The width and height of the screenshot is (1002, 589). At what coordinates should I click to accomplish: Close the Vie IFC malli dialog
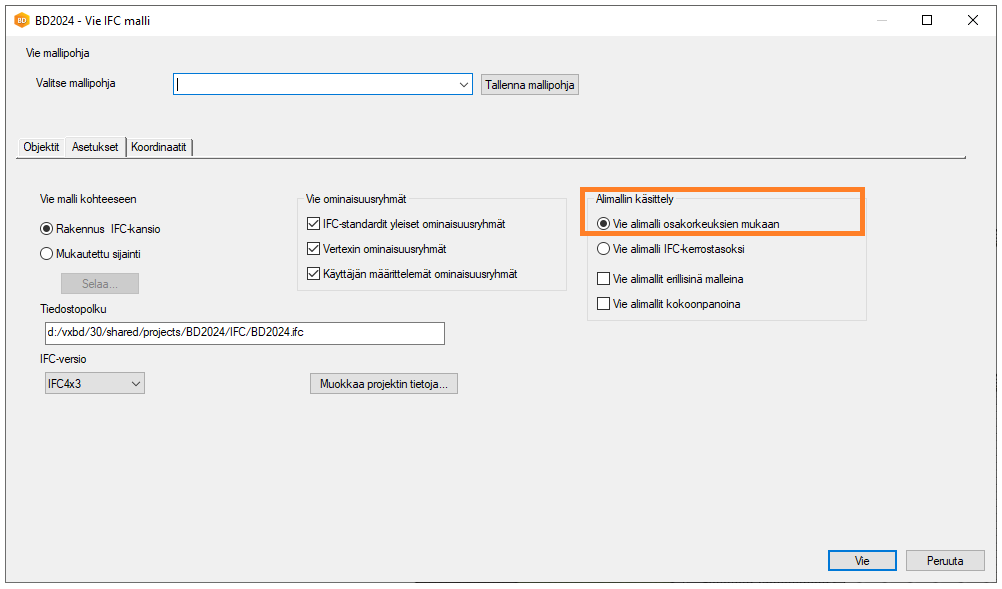point(972,20)
